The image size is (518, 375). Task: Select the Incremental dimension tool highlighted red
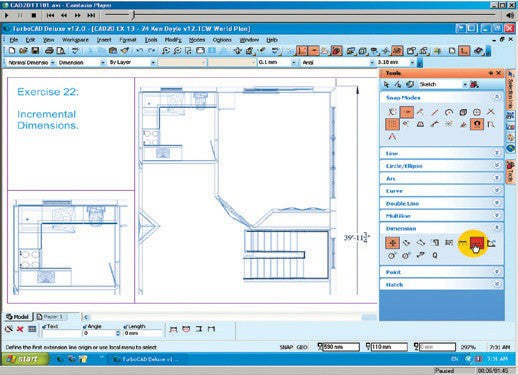coord(477,244)
